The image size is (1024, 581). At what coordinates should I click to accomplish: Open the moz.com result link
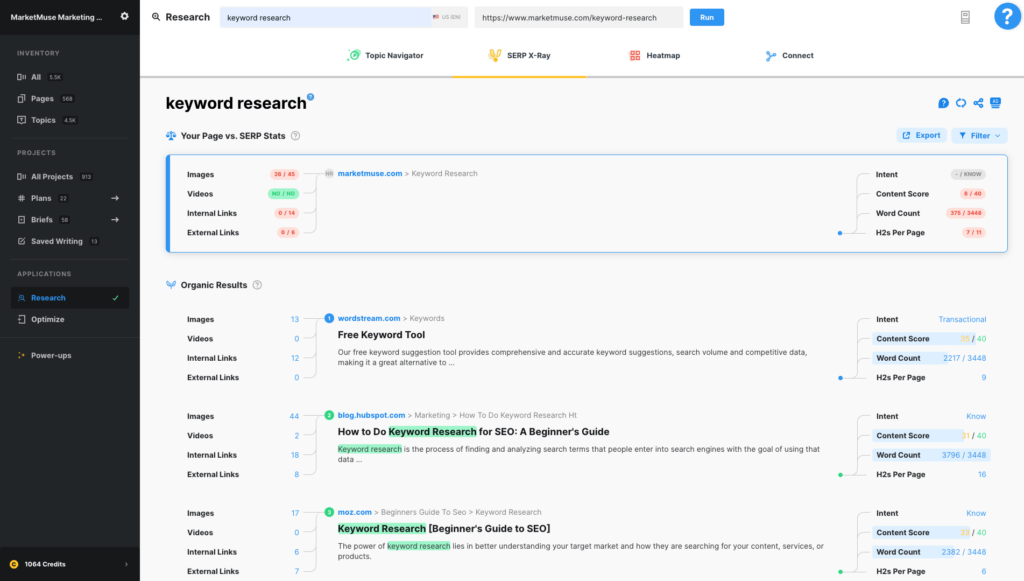(355, 512)
